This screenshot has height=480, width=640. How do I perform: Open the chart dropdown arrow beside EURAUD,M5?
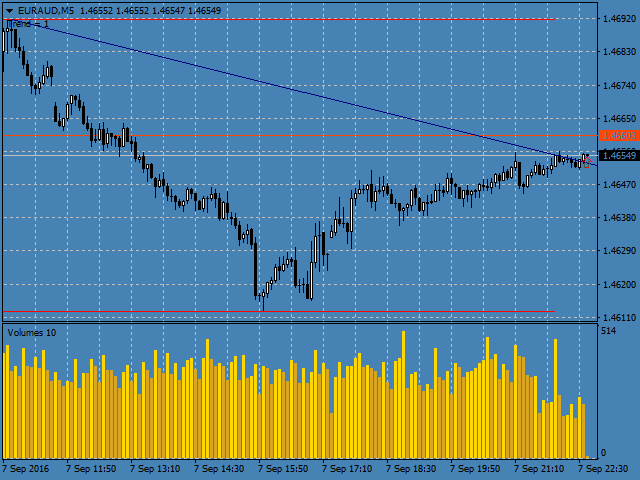point(8,9)
